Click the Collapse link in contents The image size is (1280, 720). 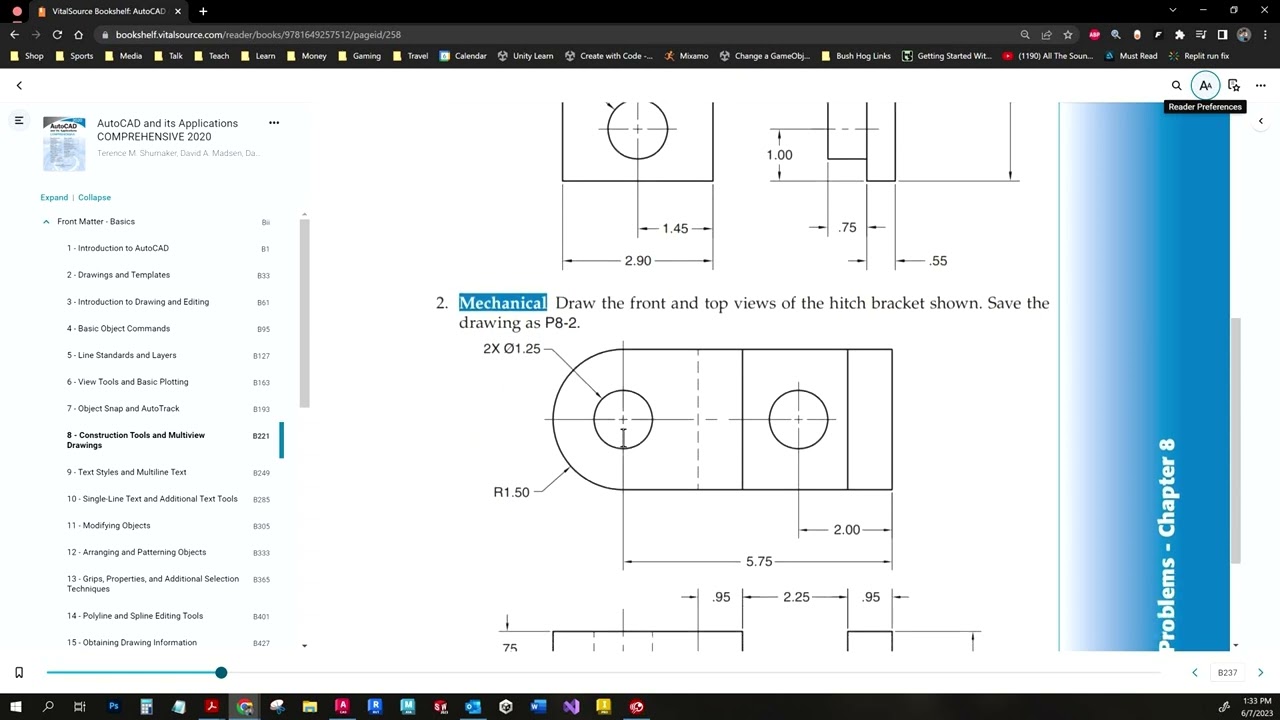click(95, 197)
